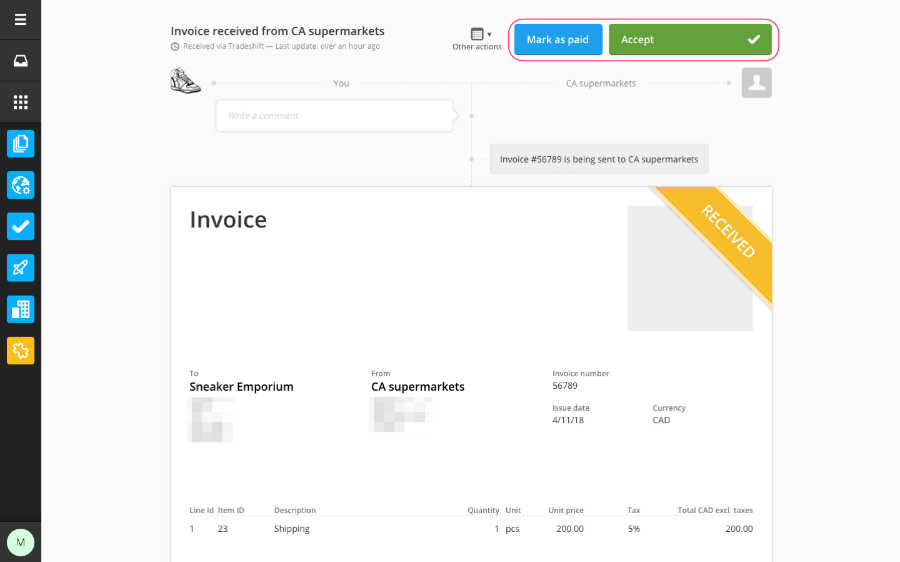Click the Shipping line item description
This screenshot has height=562, width=900.
point(292,529)
